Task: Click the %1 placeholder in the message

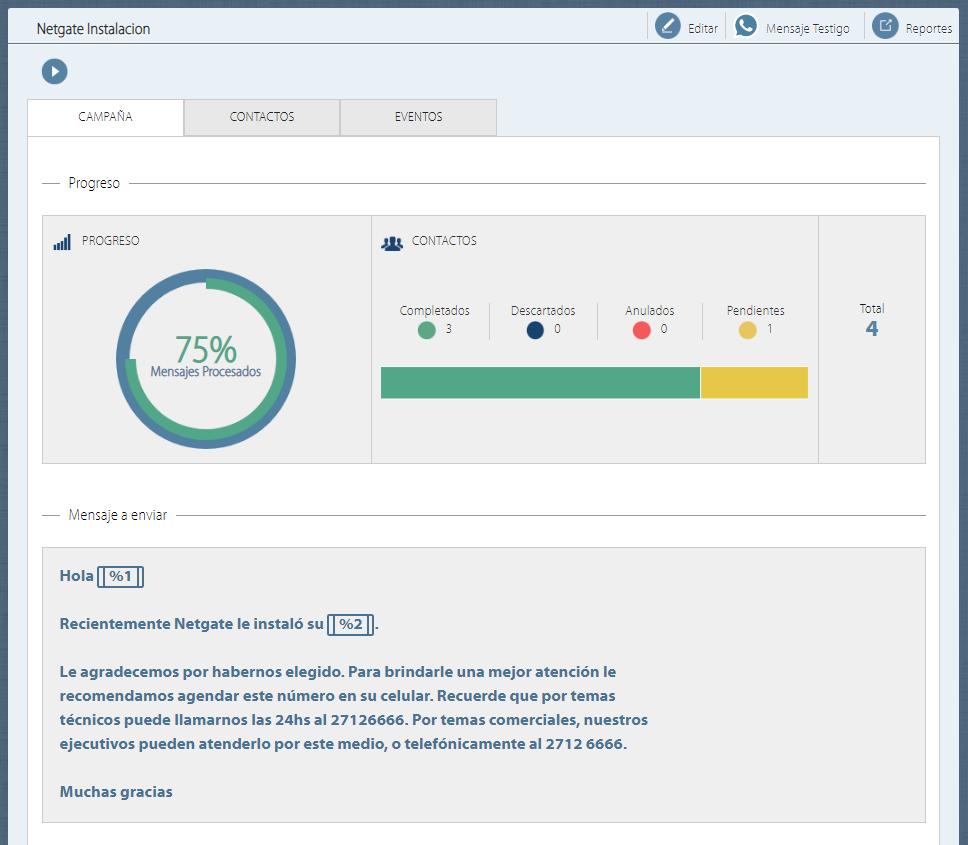Action: tap(120, 577)
